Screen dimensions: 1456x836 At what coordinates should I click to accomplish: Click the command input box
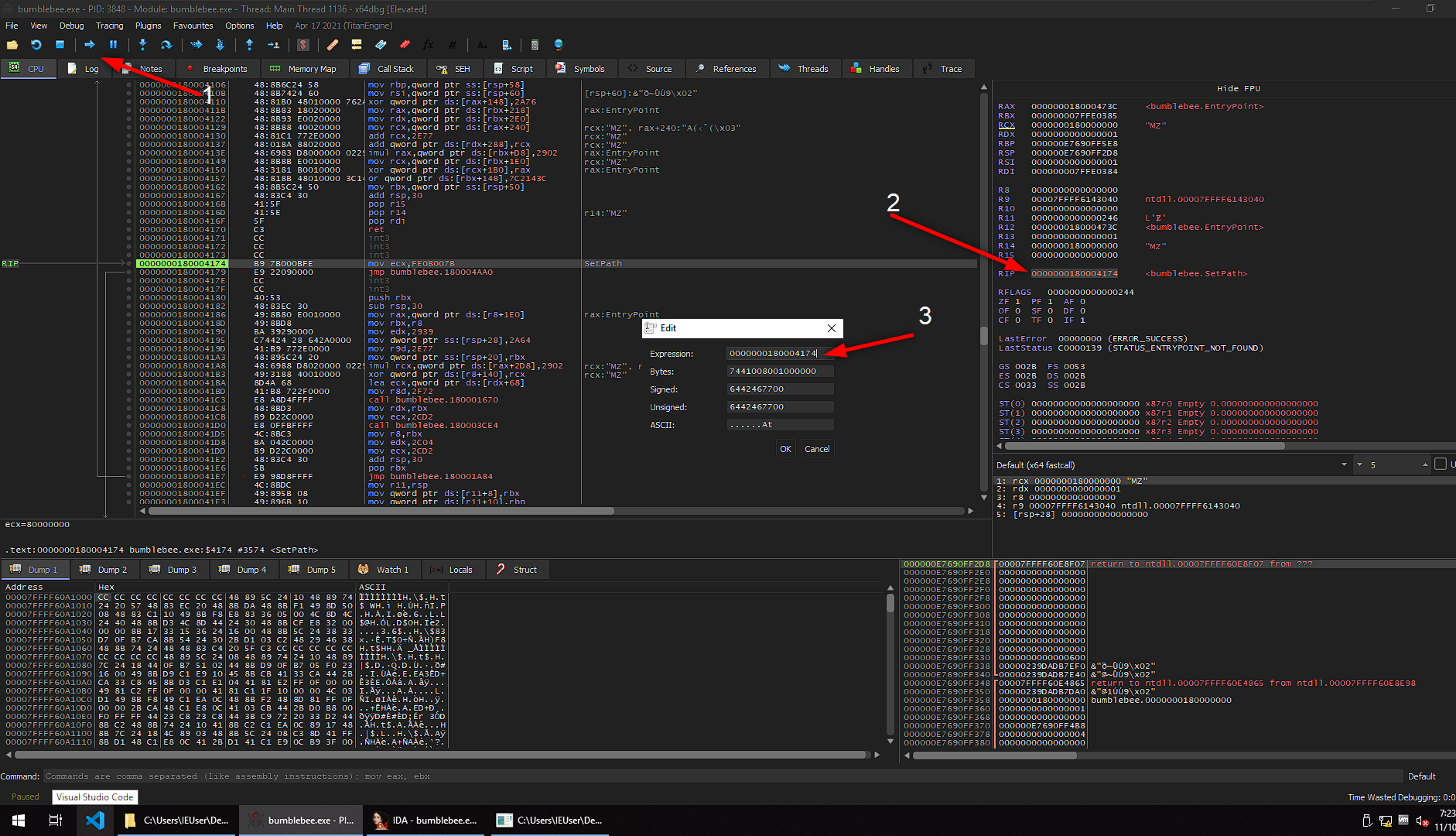coord(723,776)
